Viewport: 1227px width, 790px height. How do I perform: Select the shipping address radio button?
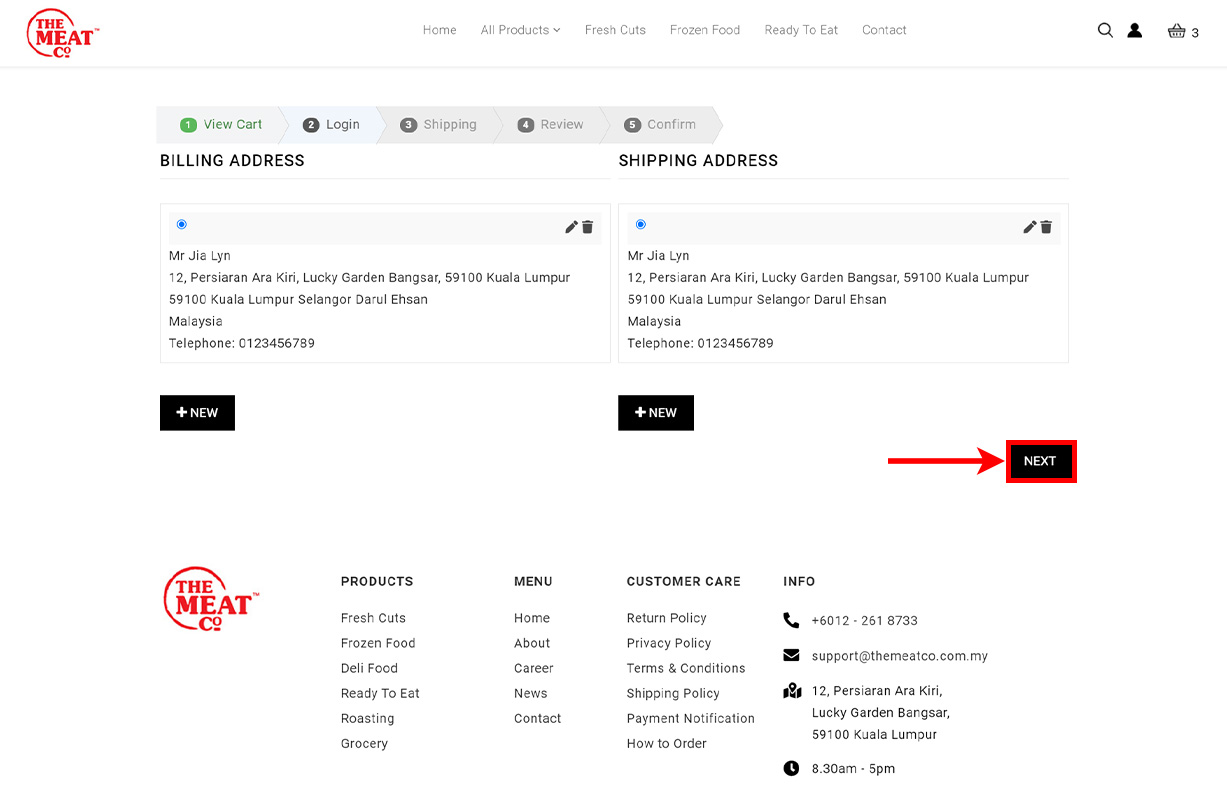(x=640, y=224)
